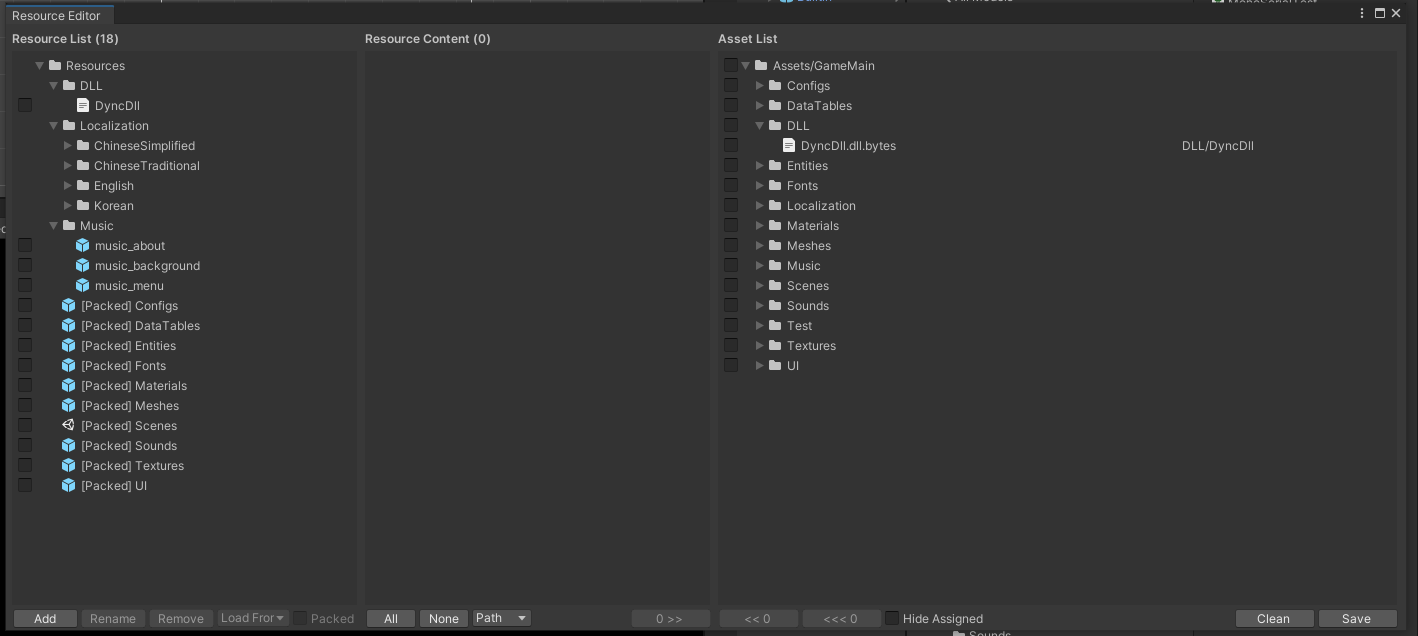Click the All selection button

coord(391,618)
